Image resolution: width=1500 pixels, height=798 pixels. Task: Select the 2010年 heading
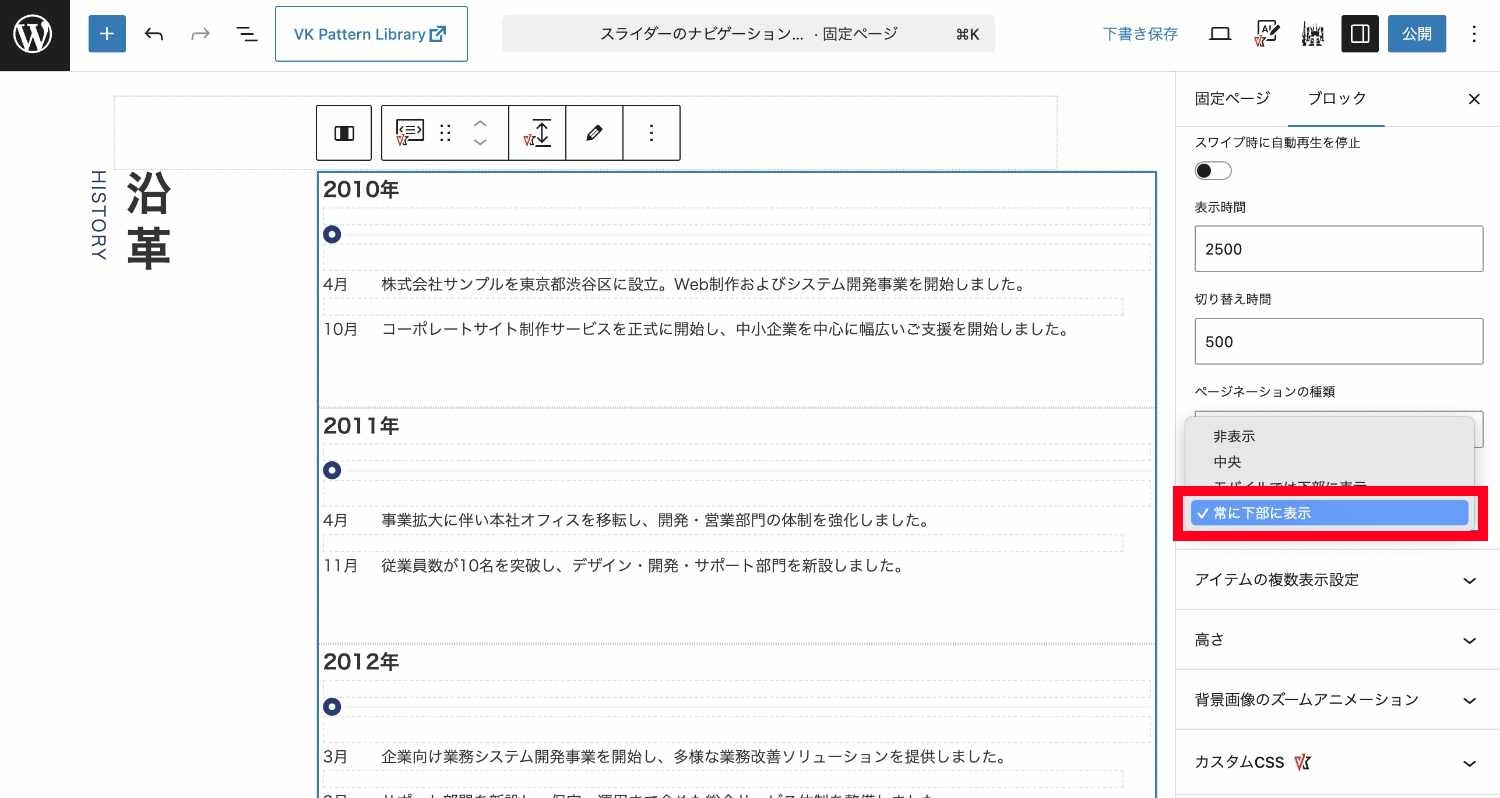point(361,189)
